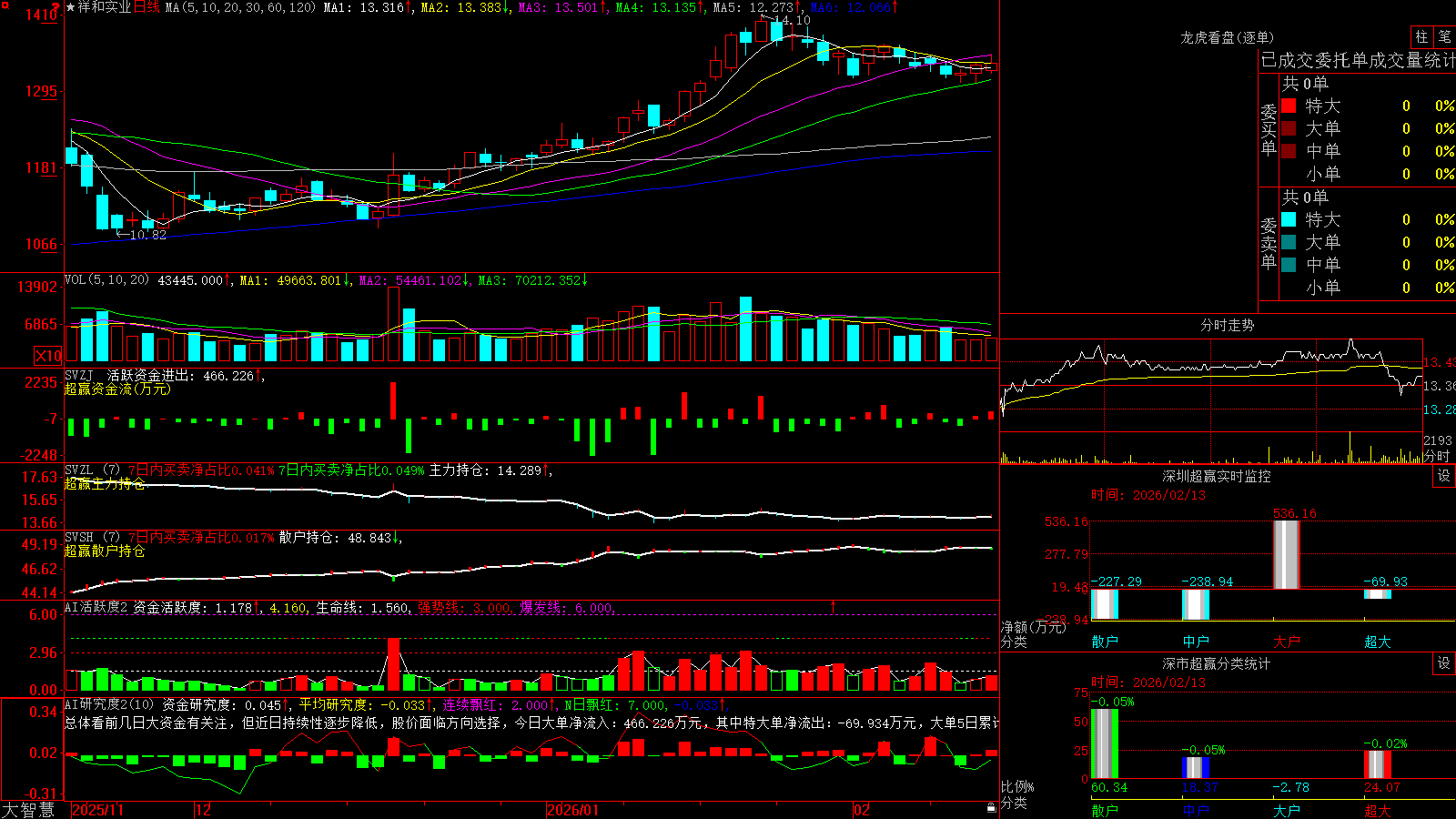This screenshot has width=1456, height=819.
Task: Click the cyan 特大 sell-order color swatch
Action: pyautogui.click(x=1289, y=219)
